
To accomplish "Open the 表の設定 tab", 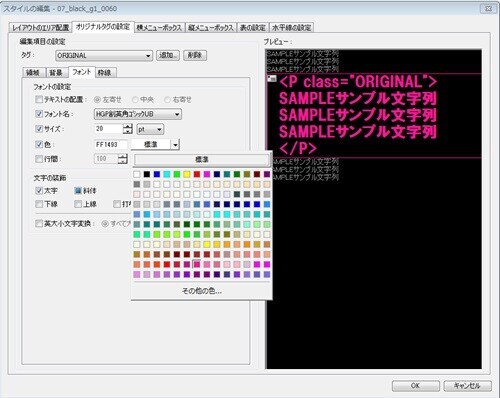I will pos(253,27).
